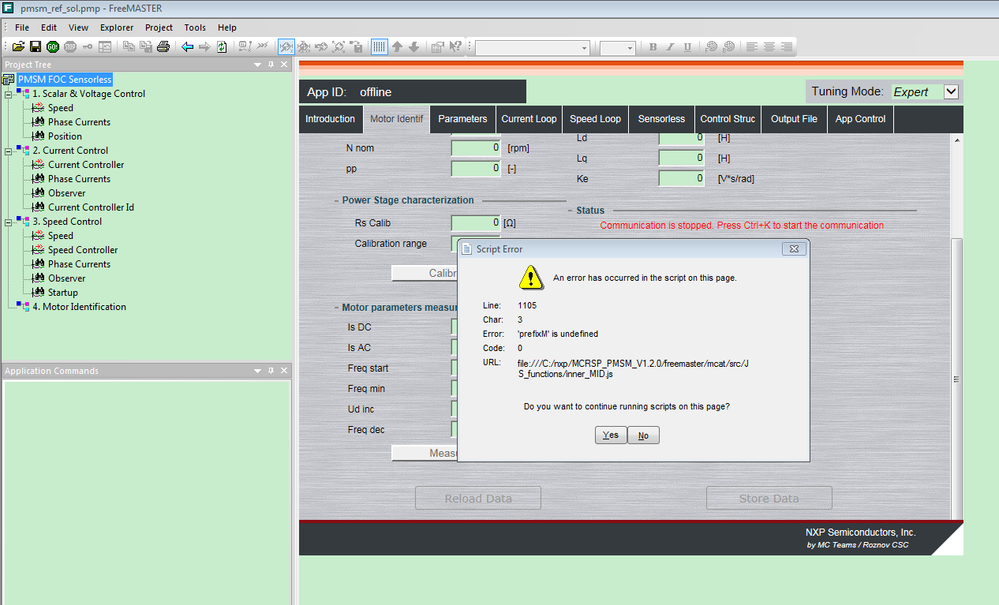999x605 pixels.
Task: Open the Project menu
Action: 159,27
